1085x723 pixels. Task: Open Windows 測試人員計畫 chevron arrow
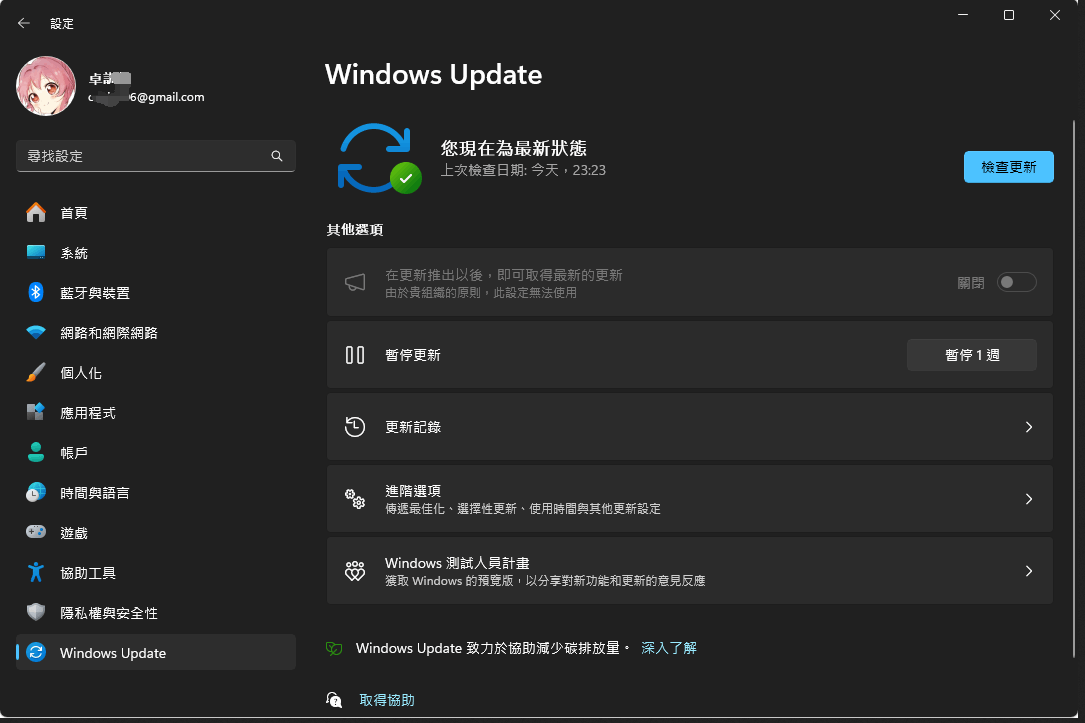[1029, 571]
